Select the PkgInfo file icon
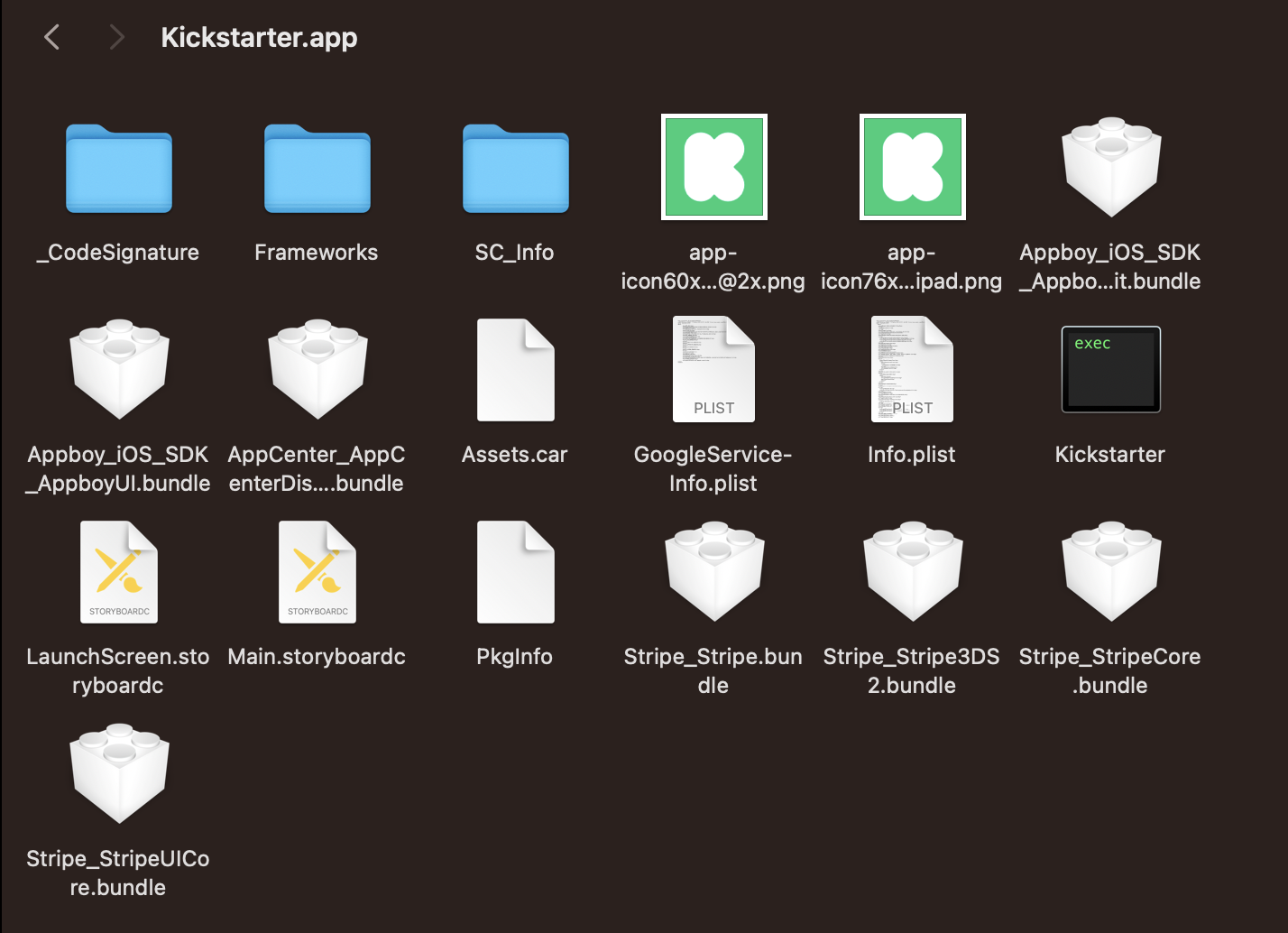Viewport: 1288px width, 933px height. point(516,572)
